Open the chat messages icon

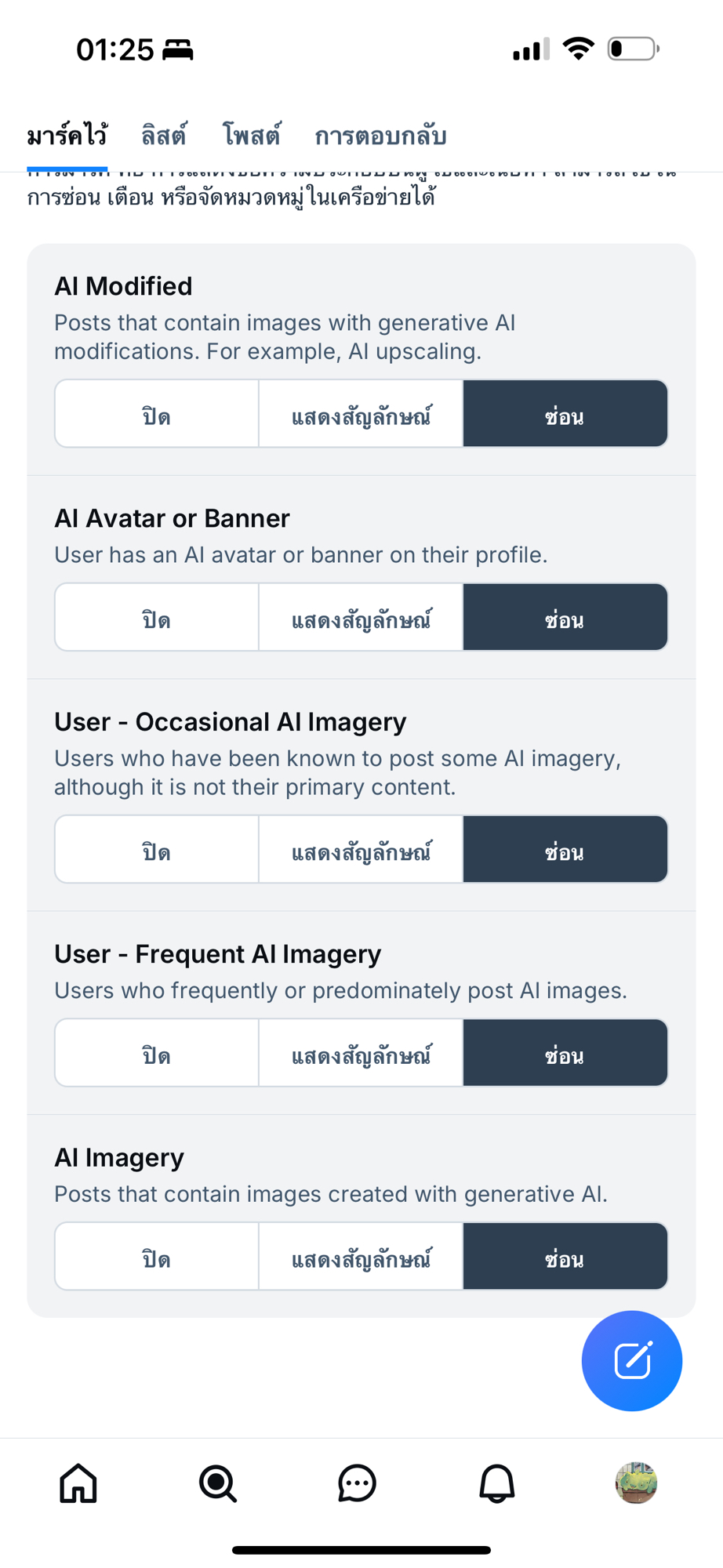click(357, 1483)
